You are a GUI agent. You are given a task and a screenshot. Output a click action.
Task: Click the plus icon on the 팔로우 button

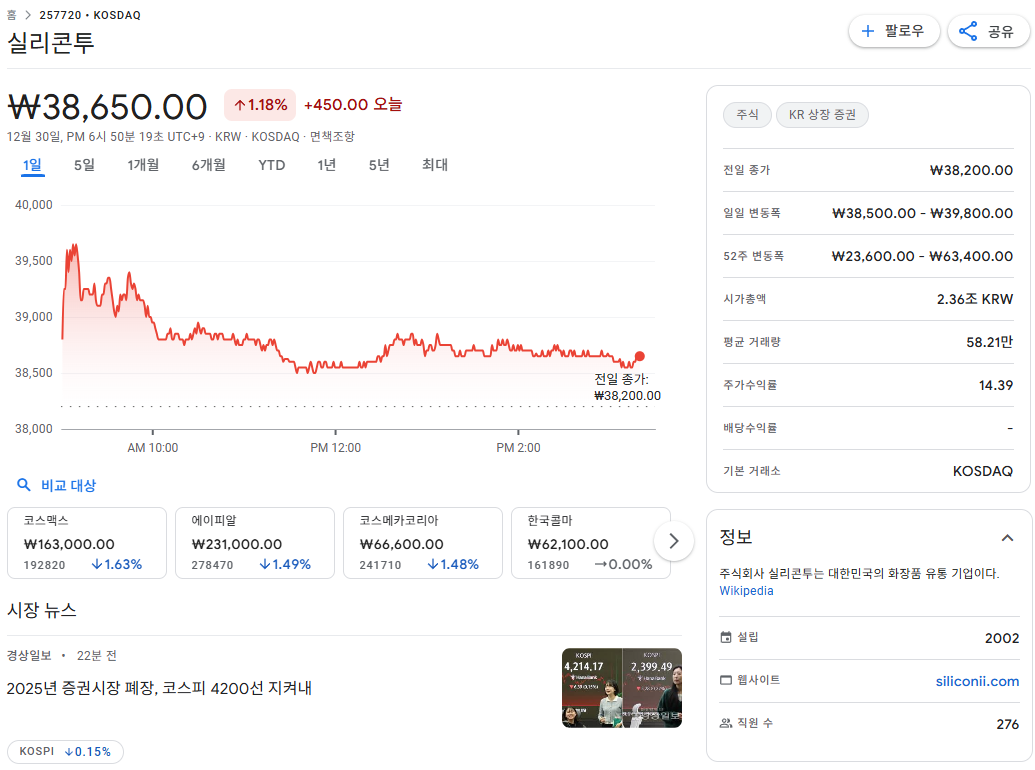[868, 31]
